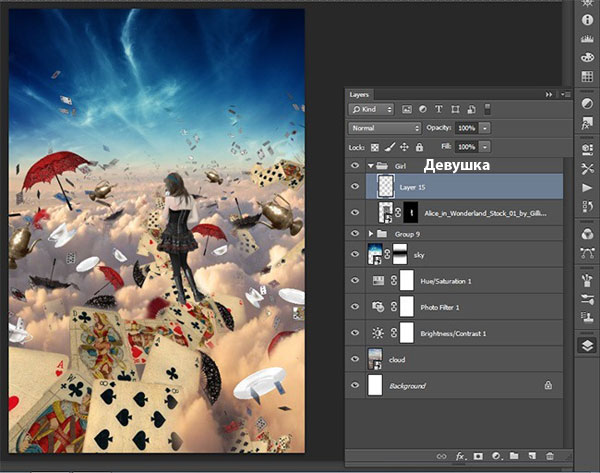Image resolution: width=600 pixels, height=473 pixels.
Task: Add a layer mask
Action: 478,456
